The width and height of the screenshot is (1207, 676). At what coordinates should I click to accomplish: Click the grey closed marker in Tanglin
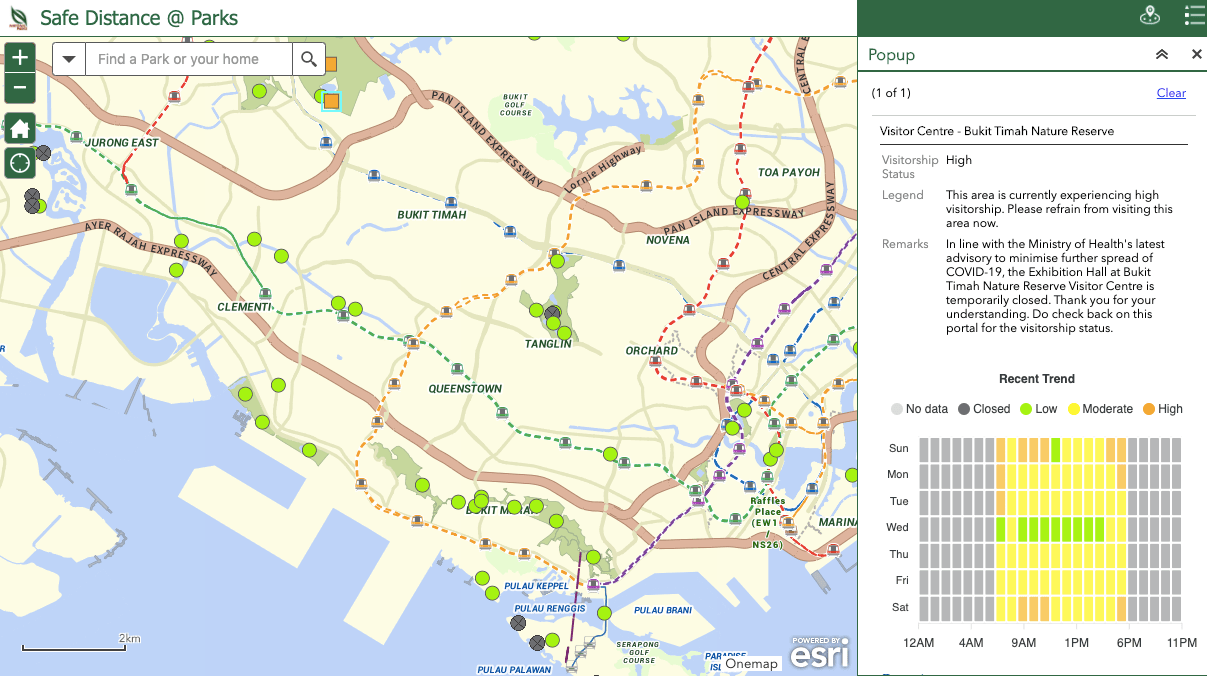[x=553, y=313]
